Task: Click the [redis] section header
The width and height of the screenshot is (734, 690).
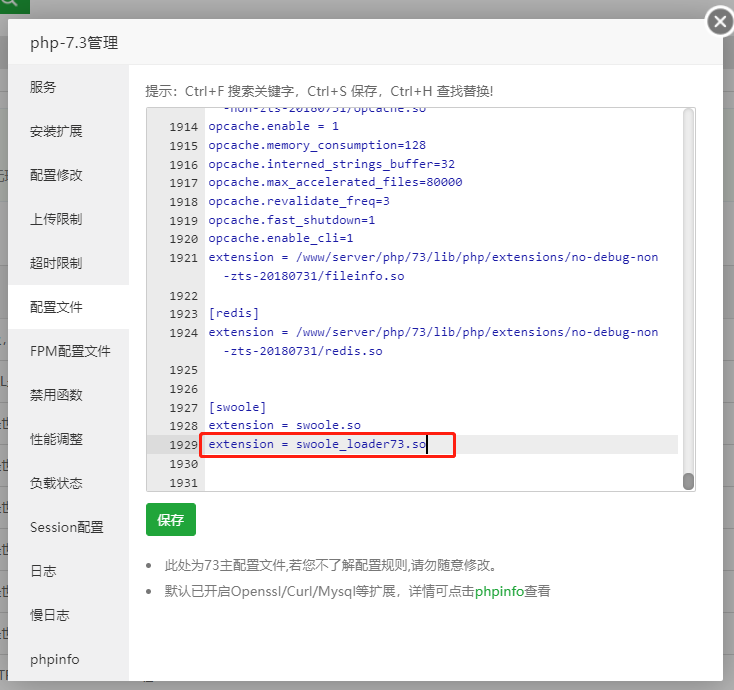Action: click(234, 313)
